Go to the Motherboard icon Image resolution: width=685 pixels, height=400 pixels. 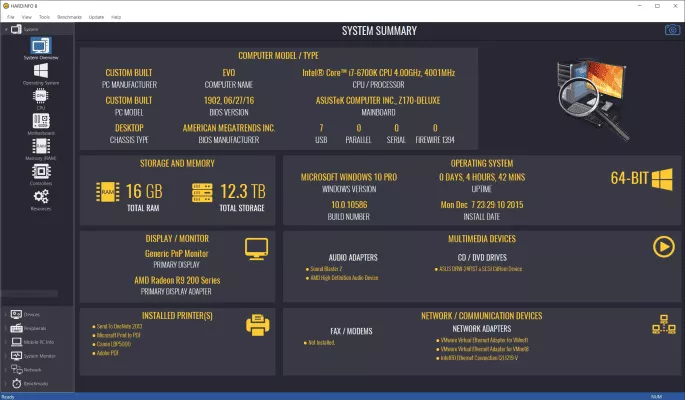tap(41, 122)
